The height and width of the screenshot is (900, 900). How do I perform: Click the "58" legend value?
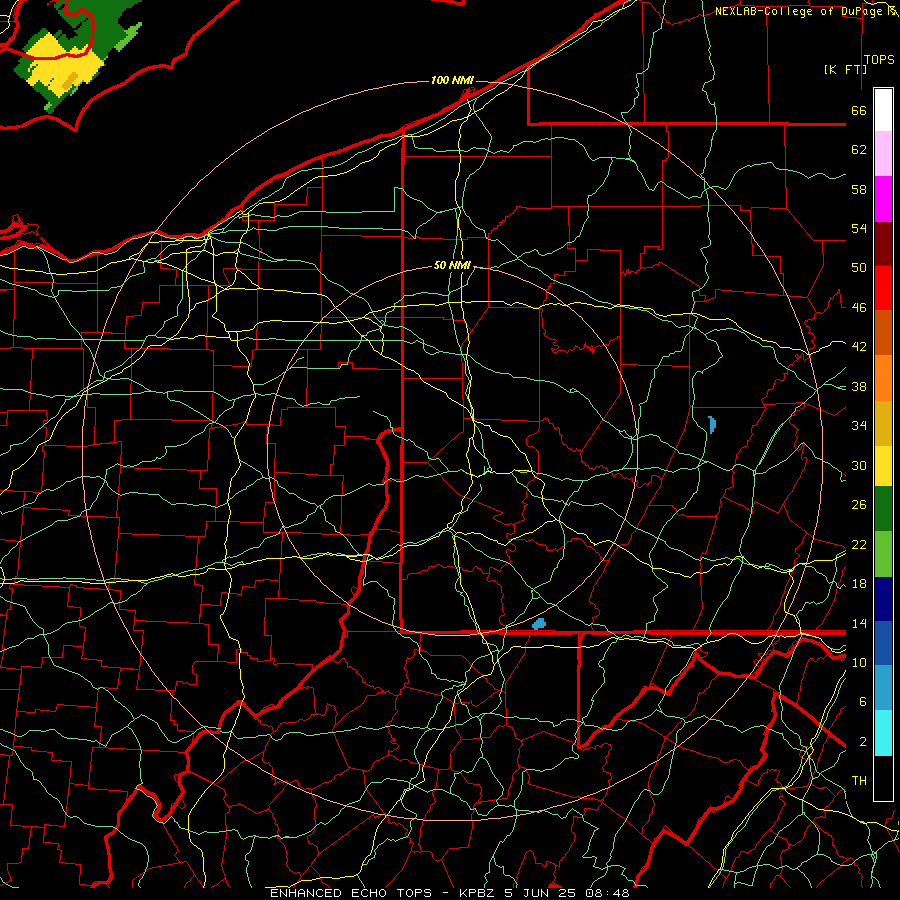[859, 189]
